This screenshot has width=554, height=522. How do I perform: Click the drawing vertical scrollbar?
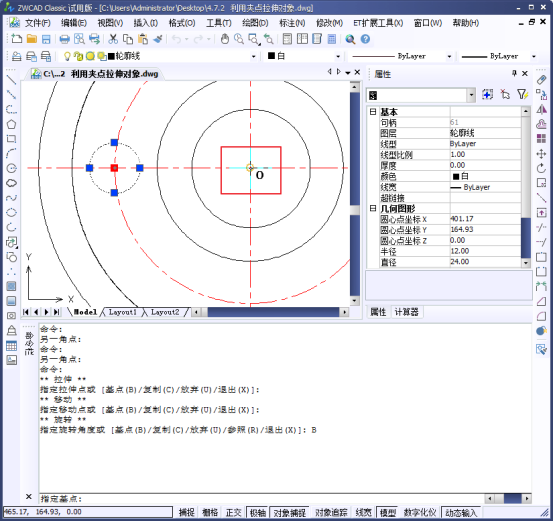pyautogui.click(x=355, y=193)
